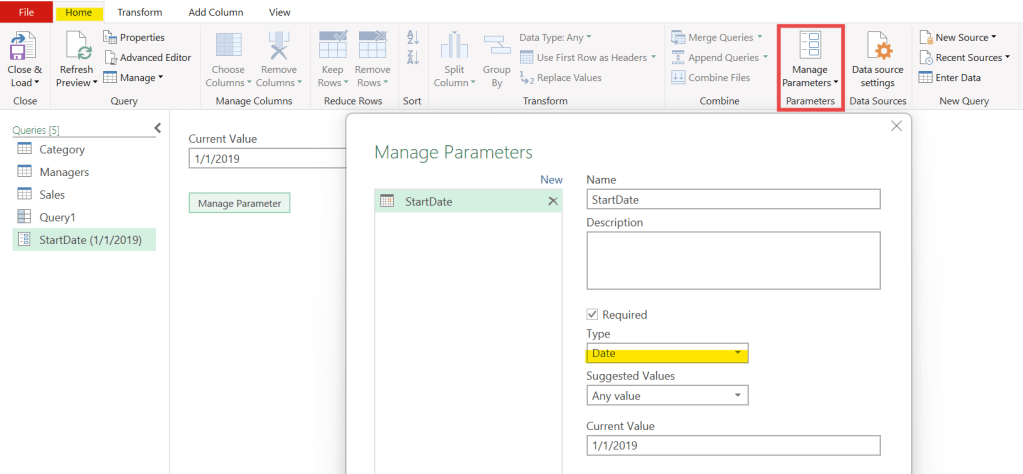Click the Sort ascending icon
This screenshot has height=474, width=1023.
412,39
